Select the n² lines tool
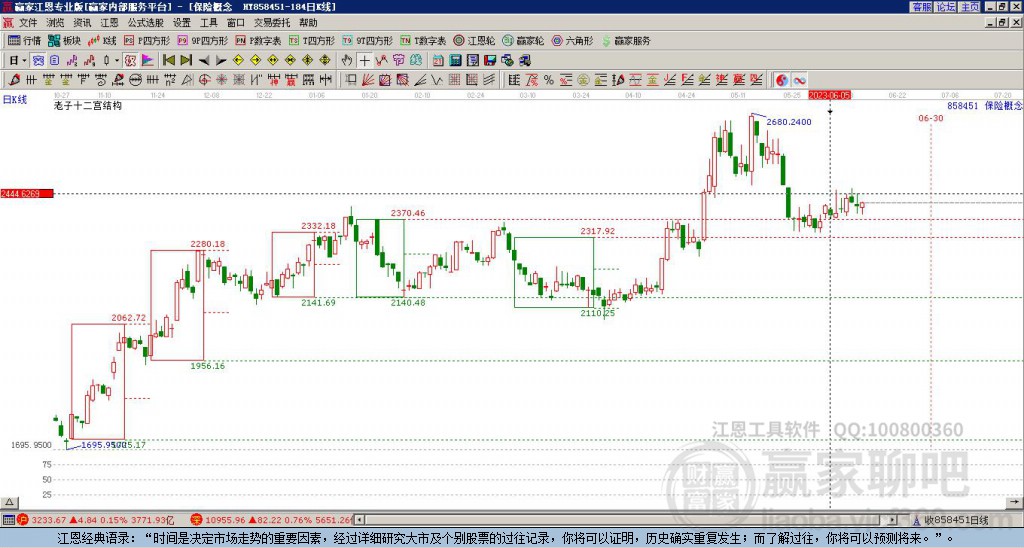 pos(170,80)
